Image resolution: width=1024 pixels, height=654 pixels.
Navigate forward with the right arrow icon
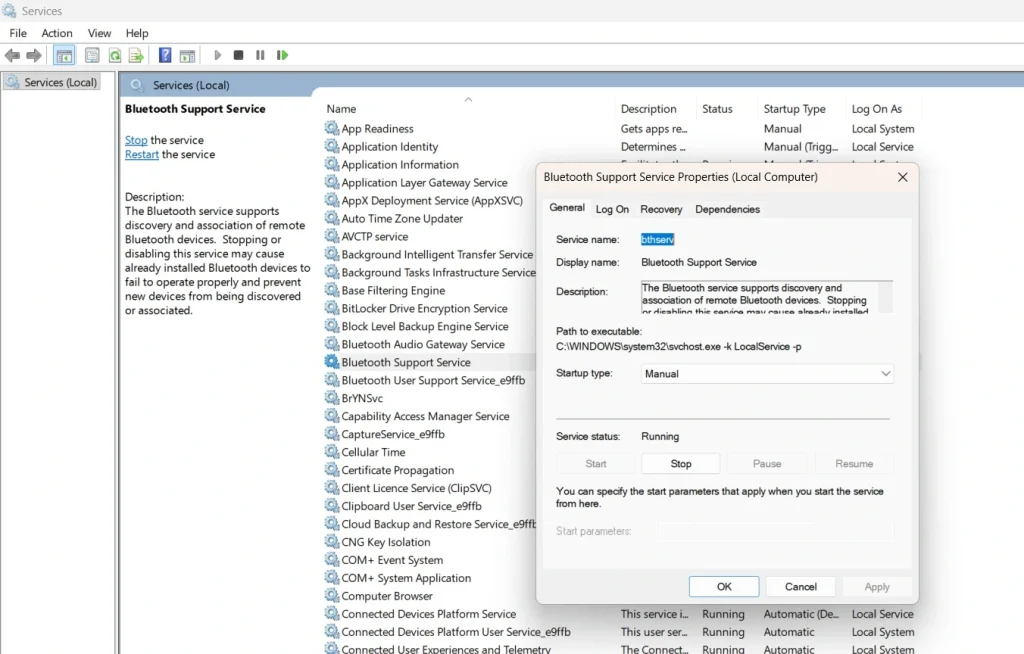34,55
